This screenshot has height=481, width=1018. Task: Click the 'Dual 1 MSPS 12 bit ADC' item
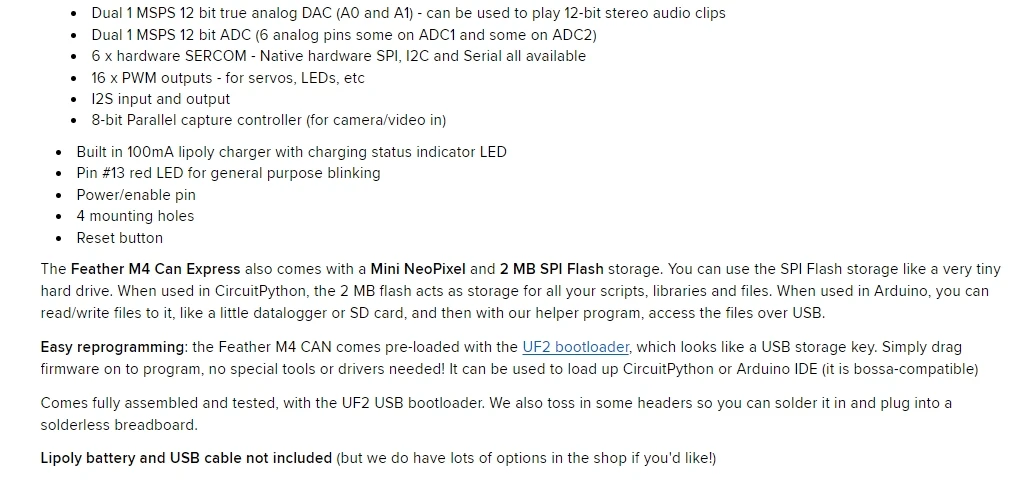pyautogui.click(x=344, y=35)
